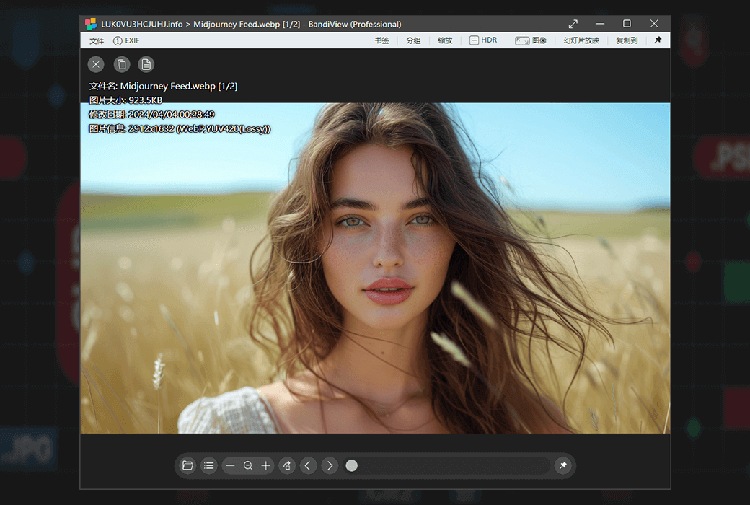
Task: Copy image info using the copy icon
Action: (x=121, y=64)
